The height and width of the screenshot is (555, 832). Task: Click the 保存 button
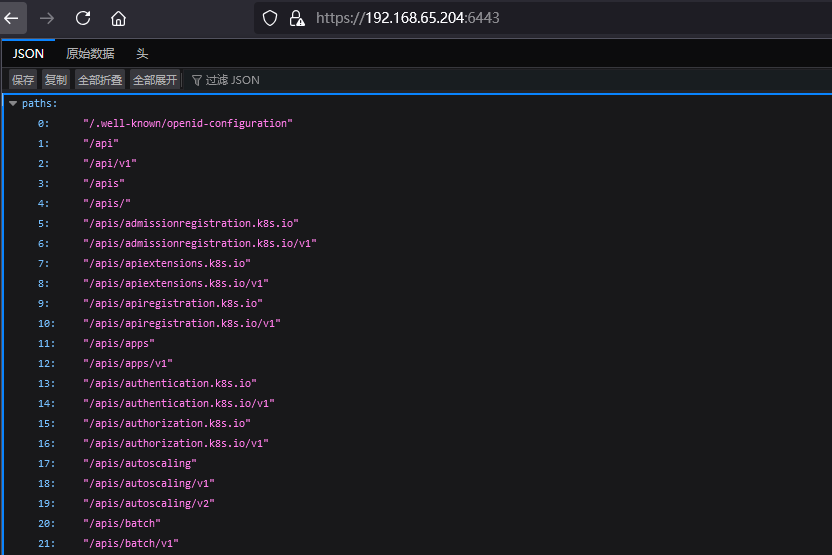(x=23, y=80)
